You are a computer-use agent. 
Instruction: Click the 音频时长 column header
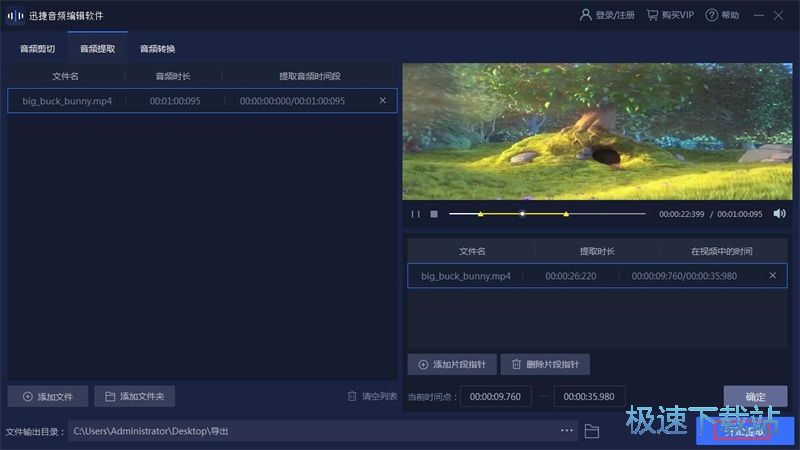[x=173, y=76]
